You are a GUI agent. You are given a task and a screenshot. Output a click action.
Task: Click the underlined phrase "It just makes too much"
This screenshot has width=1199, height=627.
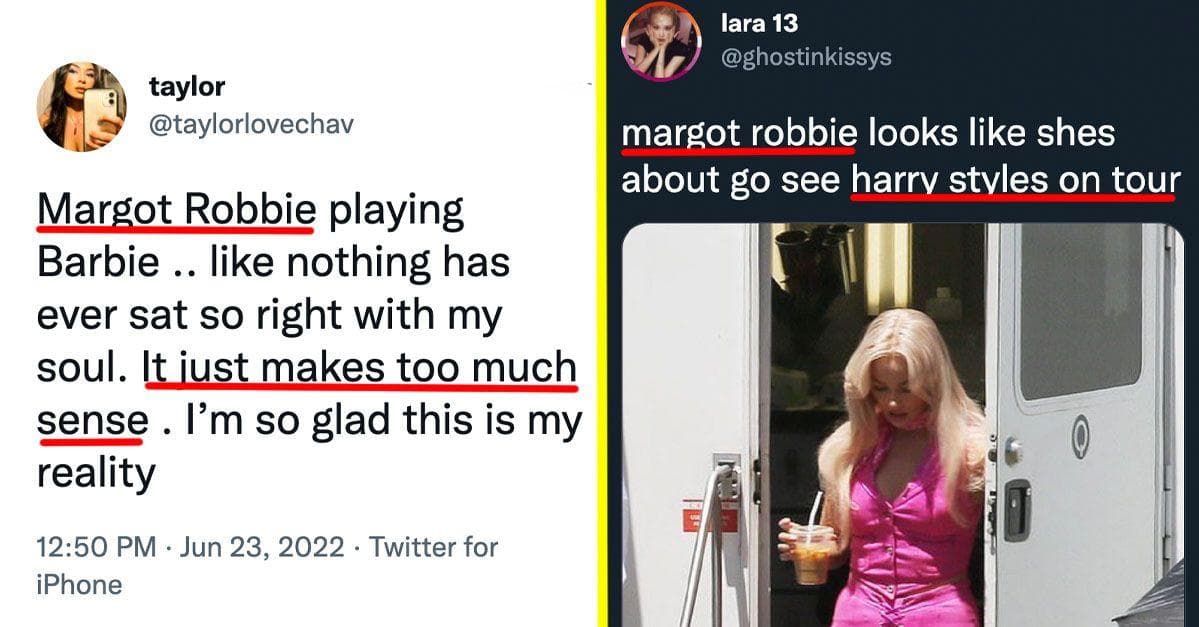coord(359,368)
